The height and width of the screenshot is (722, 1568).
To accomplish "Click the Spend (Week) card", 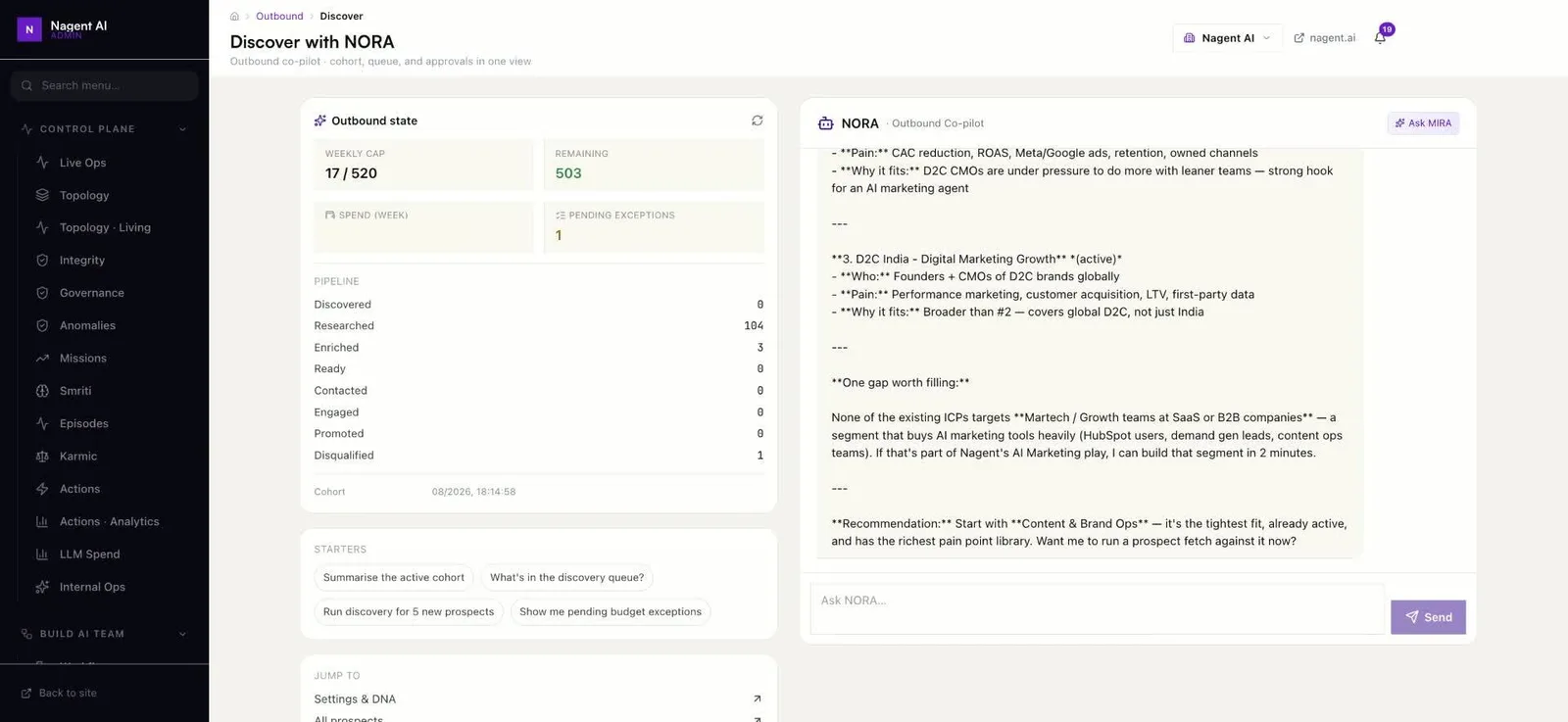I will point(423,227).
